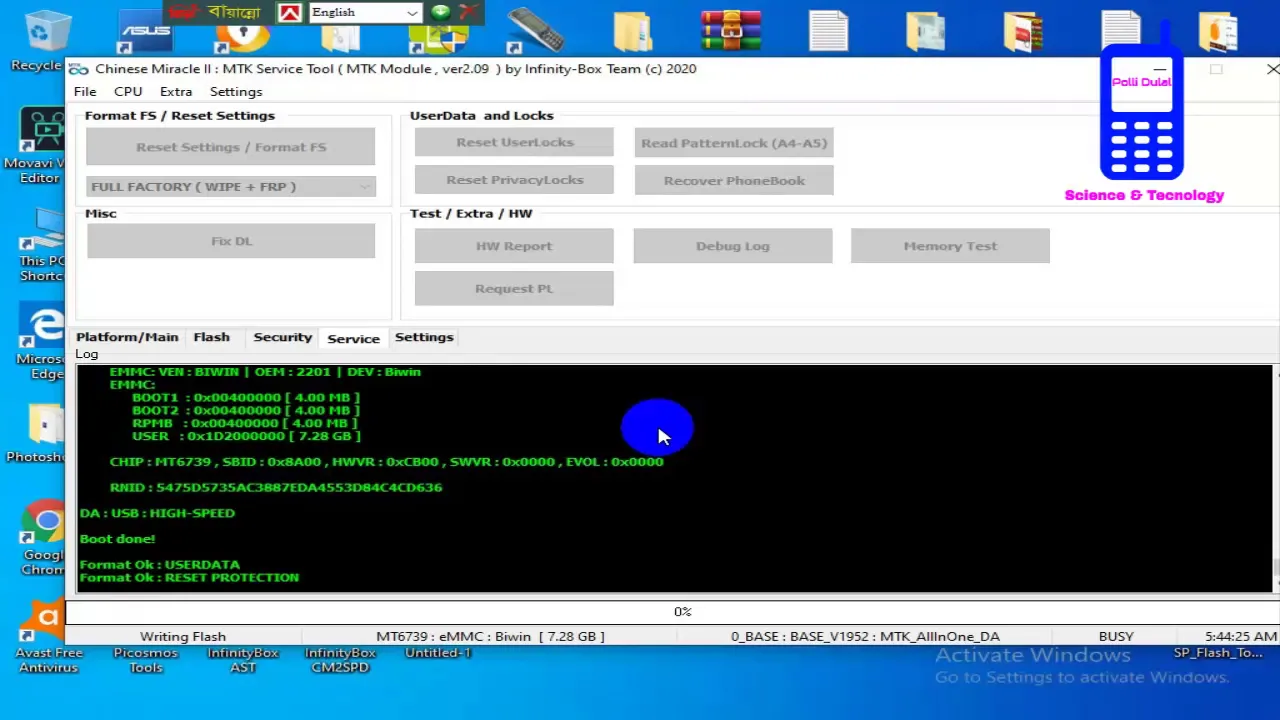Open the File menu
The image size is (1280, 720).
pyautogui.click(x=85, y=92)
